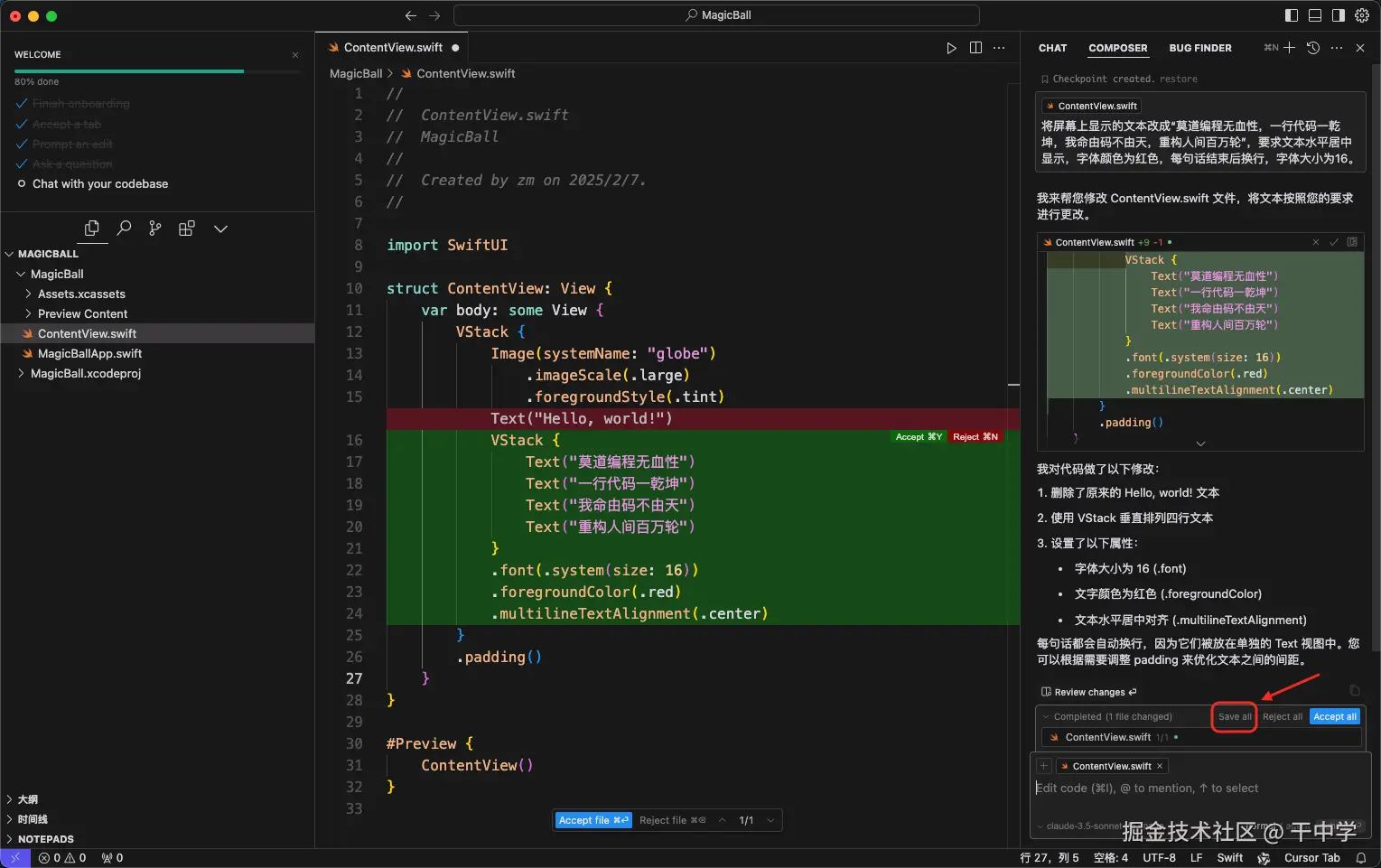
Task: Expand the Assets.xcassets folder
Action: [81, 294]
